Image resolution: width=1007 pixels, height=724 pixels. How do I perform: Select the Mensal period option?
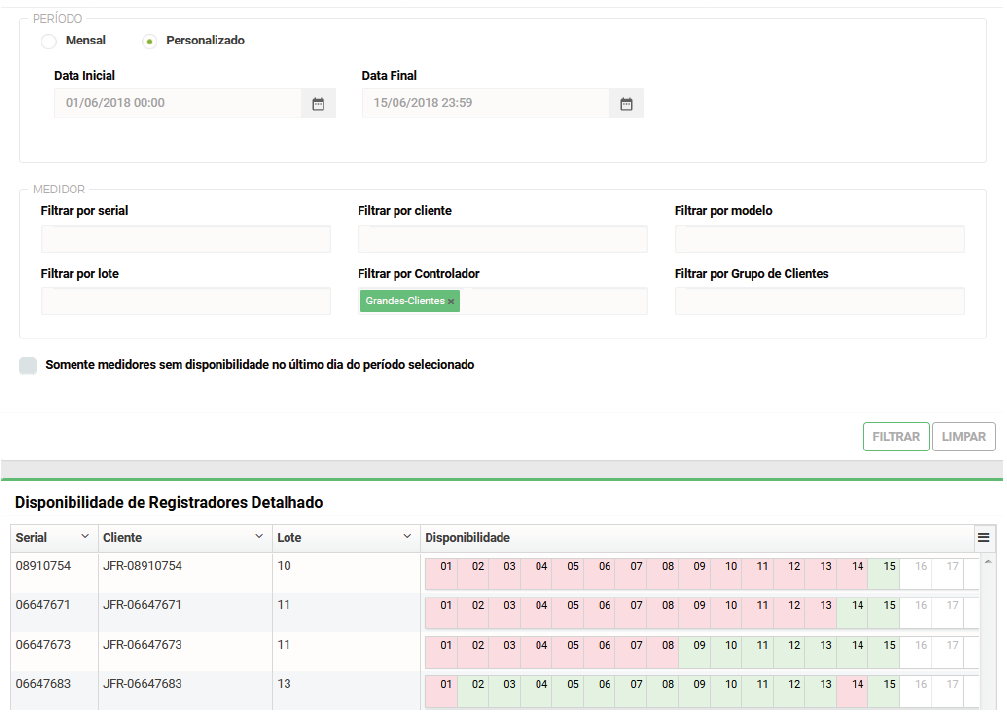pyautogui.click(x=49, y=41)
